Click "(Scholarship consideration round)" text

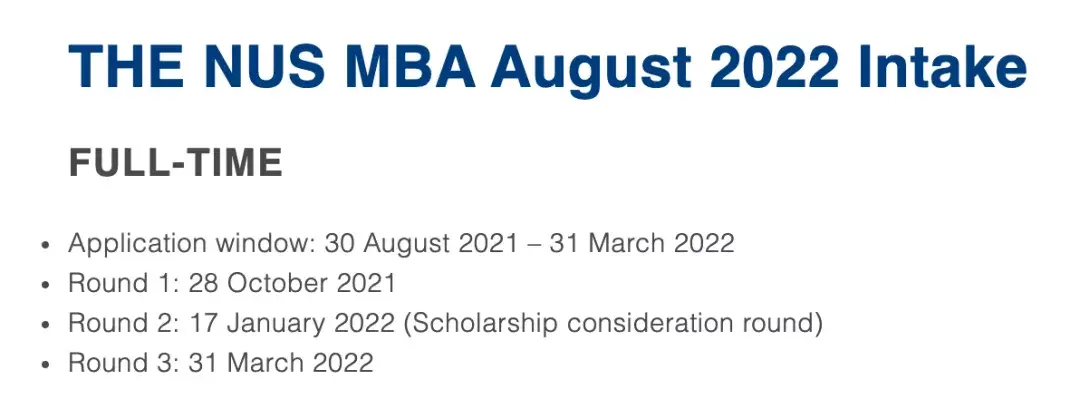614,325
